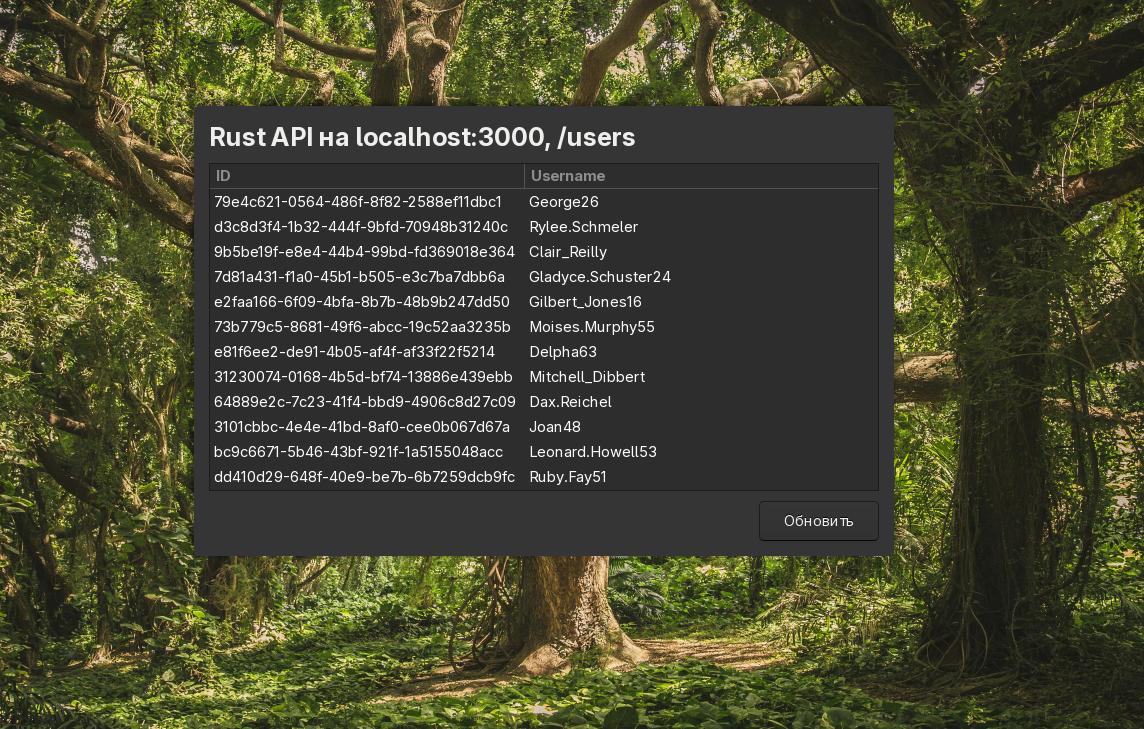The width and height of the screenshot is (1144, 729).
Task: Click username Dax.Reichel
Action: tap(570, 401)
